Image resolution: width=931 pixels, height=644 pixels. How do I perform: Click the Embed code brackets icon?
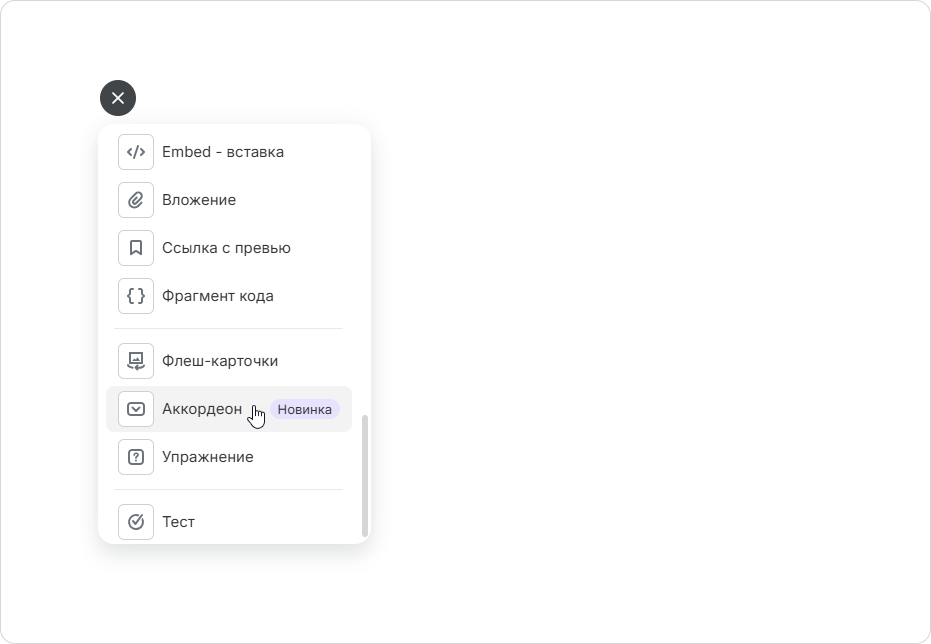click(x=136, y=152)
